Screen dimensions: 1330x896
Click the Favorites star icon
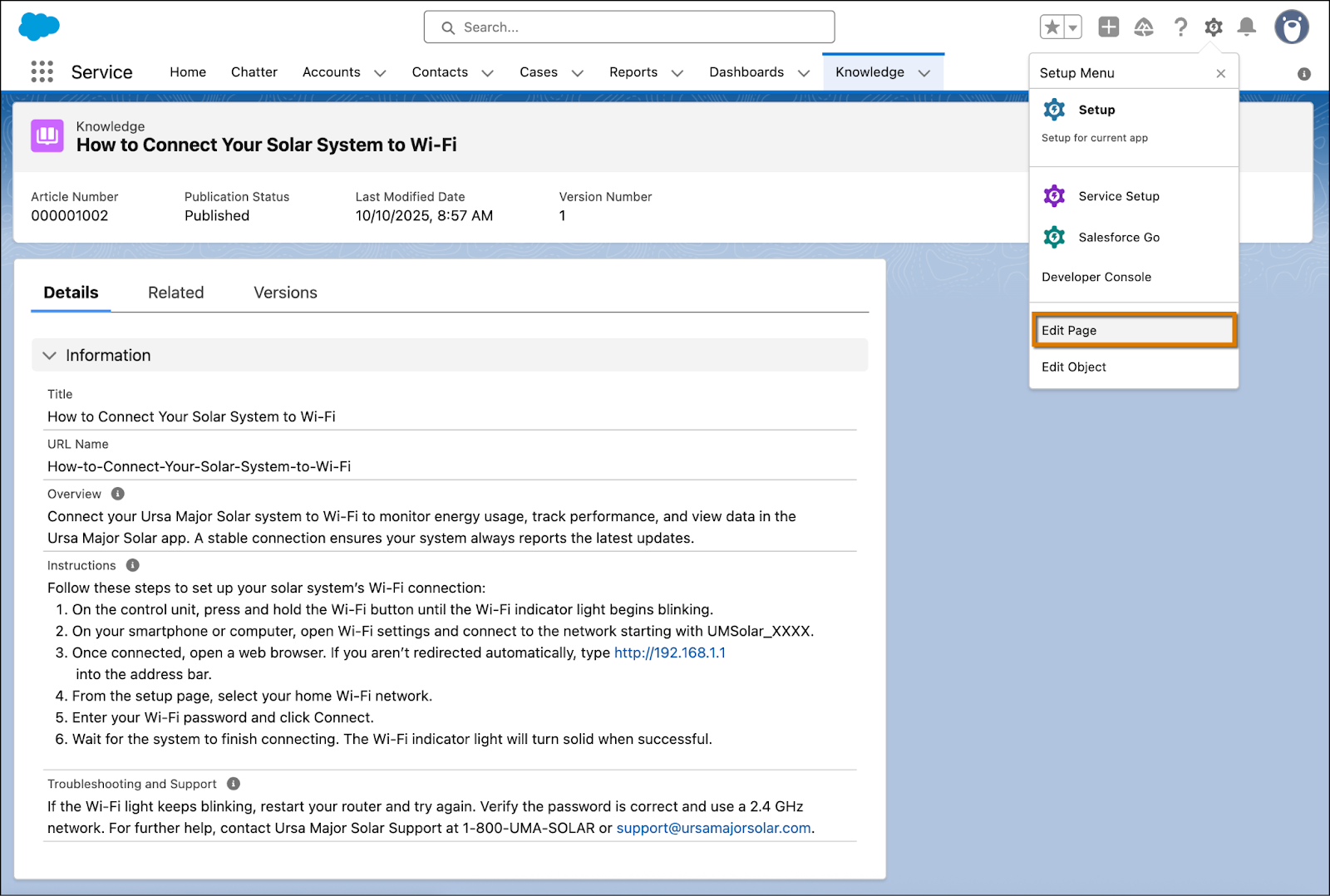pyautogui.click(x=1052, y=27)
